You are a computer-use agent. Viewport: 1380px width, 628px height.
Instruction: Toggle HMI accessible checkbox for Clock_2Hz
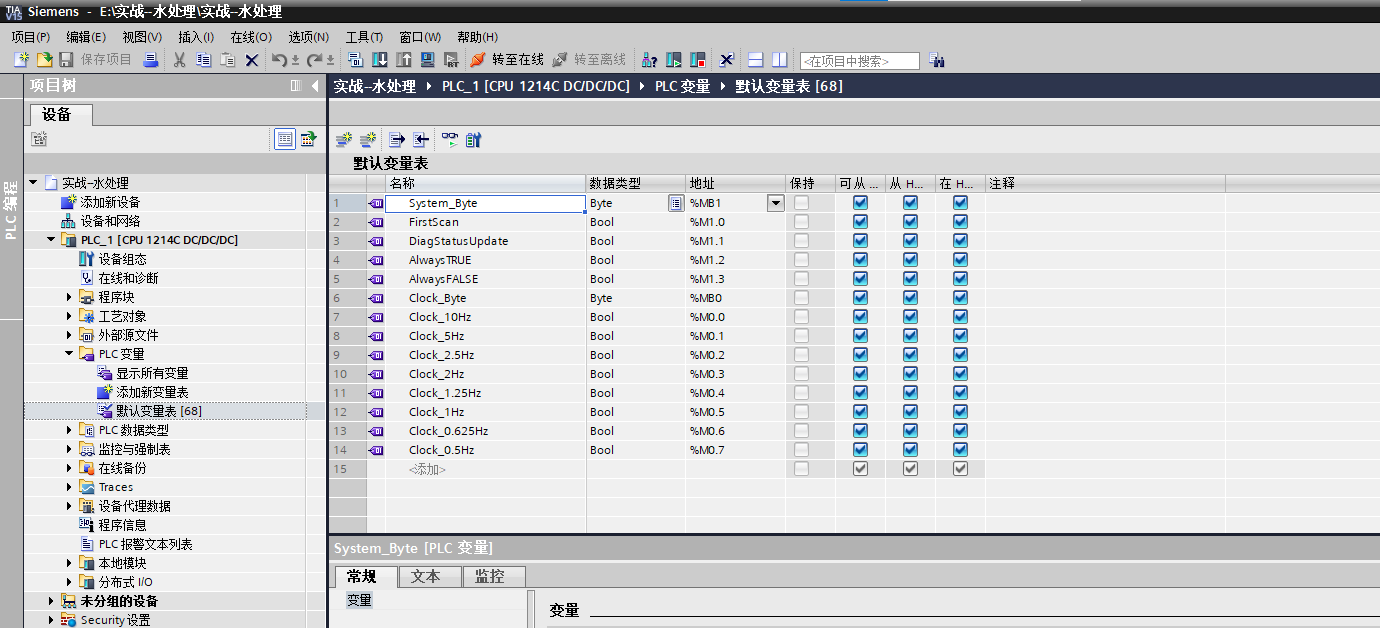click(860, 374)
